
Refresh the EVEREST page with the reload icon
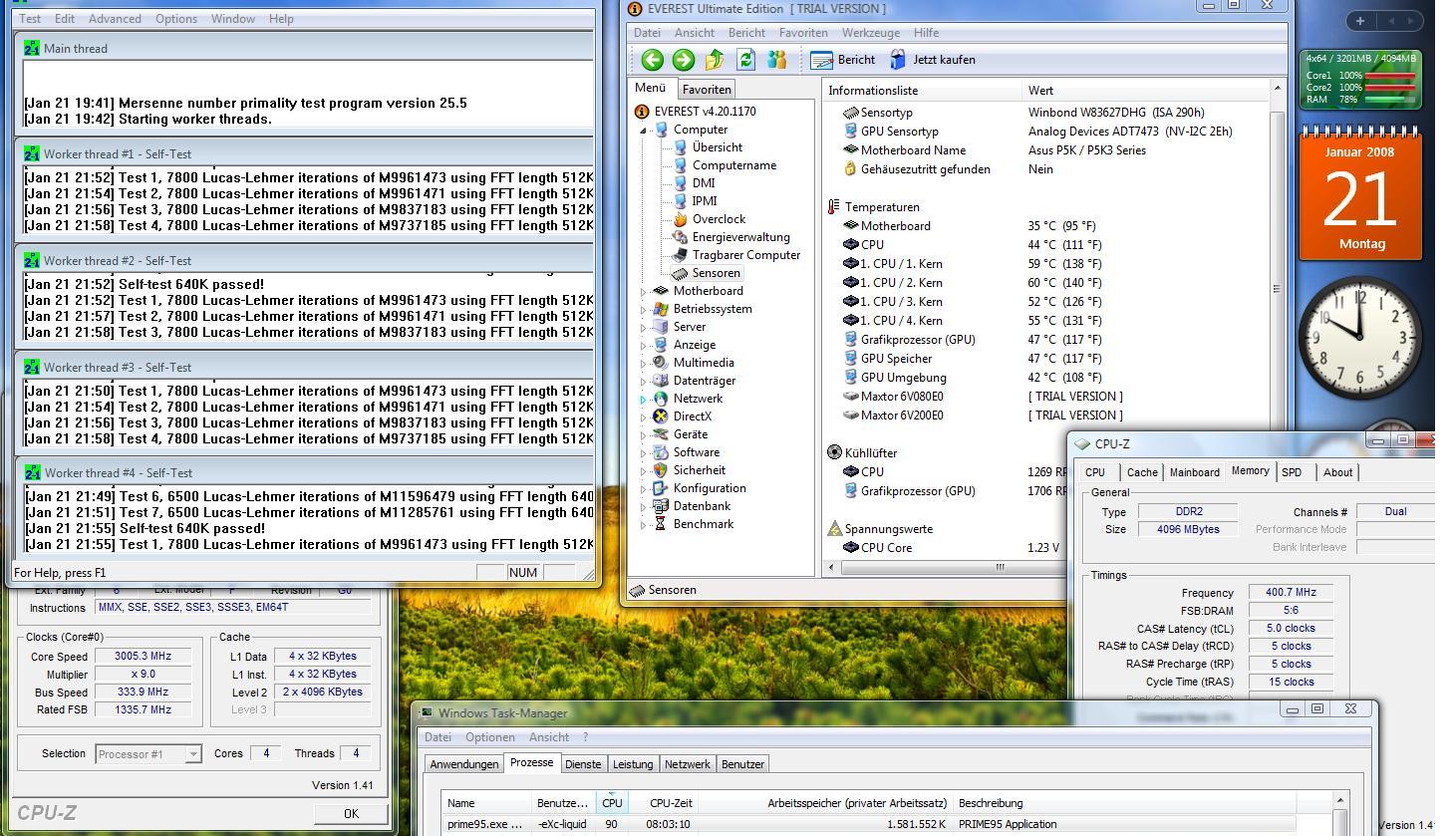(745, 60)
